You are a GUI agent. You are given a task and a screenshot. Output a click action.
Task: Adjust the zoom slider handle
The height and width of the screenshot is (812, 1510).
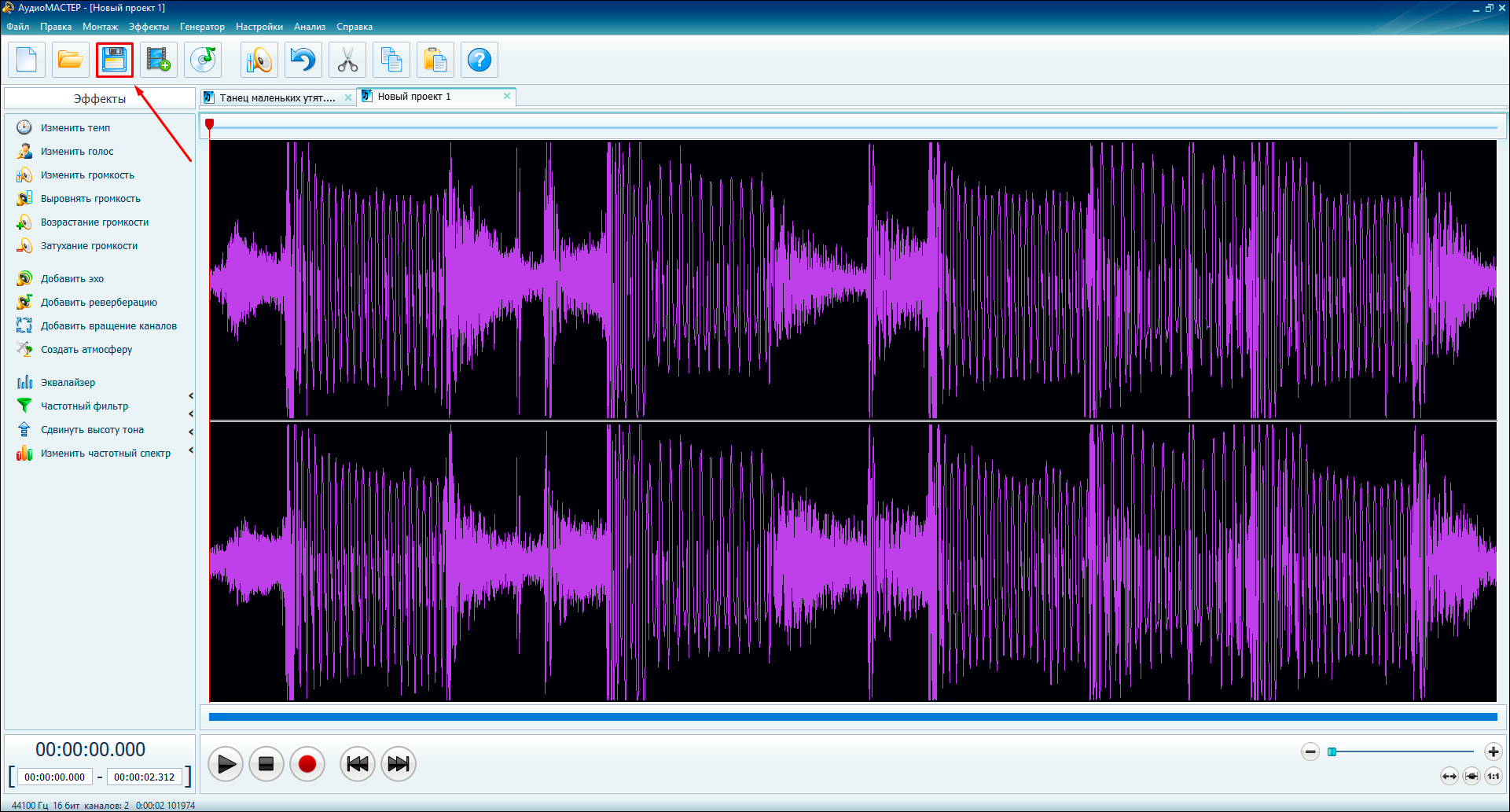pyautogui.click(x=1332, y=752)
